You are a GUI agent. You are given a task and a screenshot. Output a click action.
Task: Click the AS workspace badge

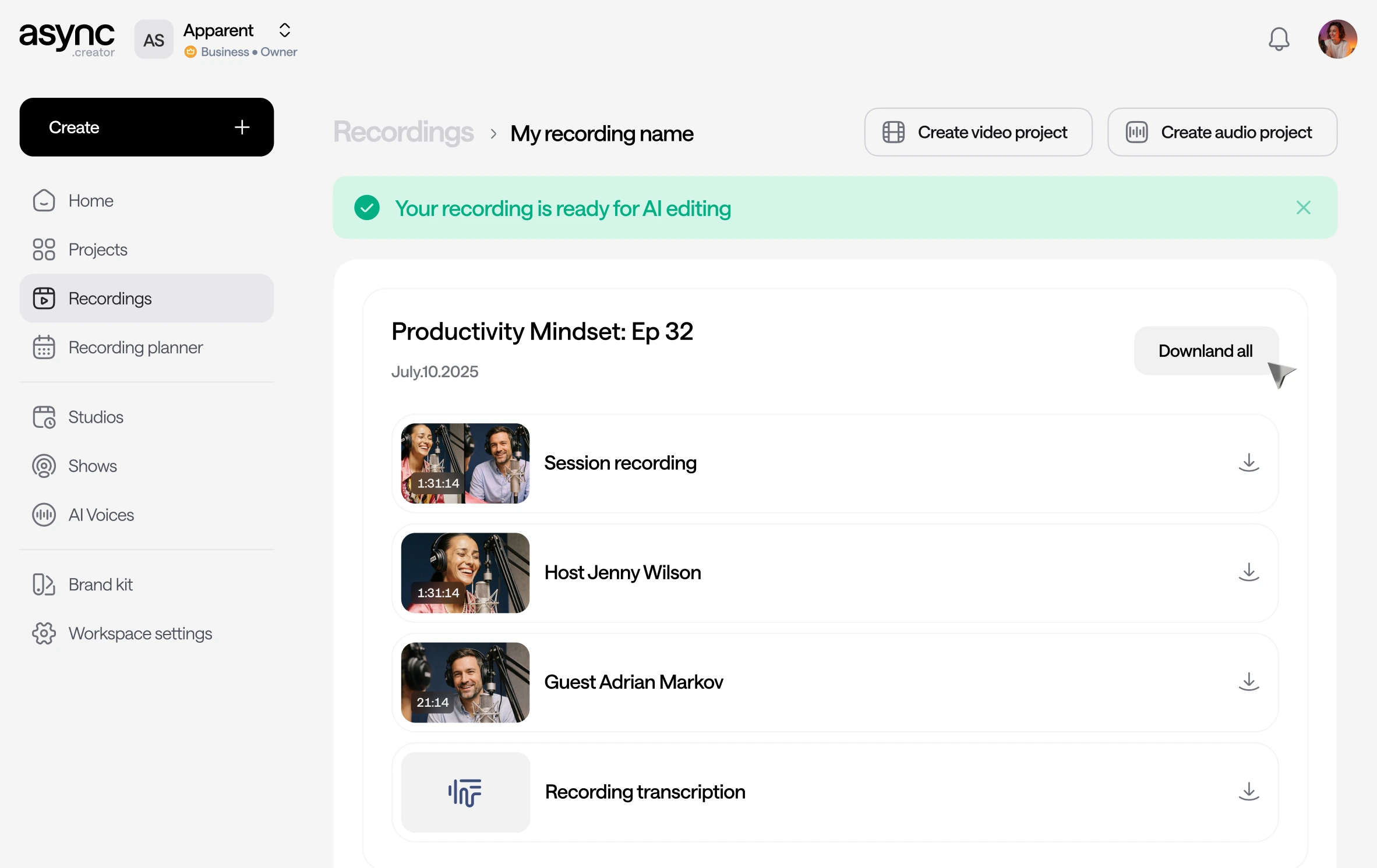[x=154, y=40]
